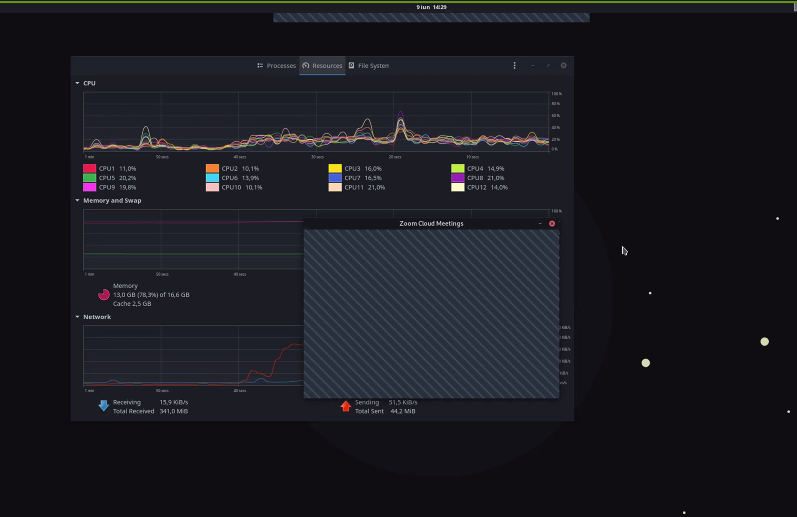The image size is (797, 517).
Task: Select the CPU6 cyan color swatch
Action: pyautogui.click(x=212, y=178)
